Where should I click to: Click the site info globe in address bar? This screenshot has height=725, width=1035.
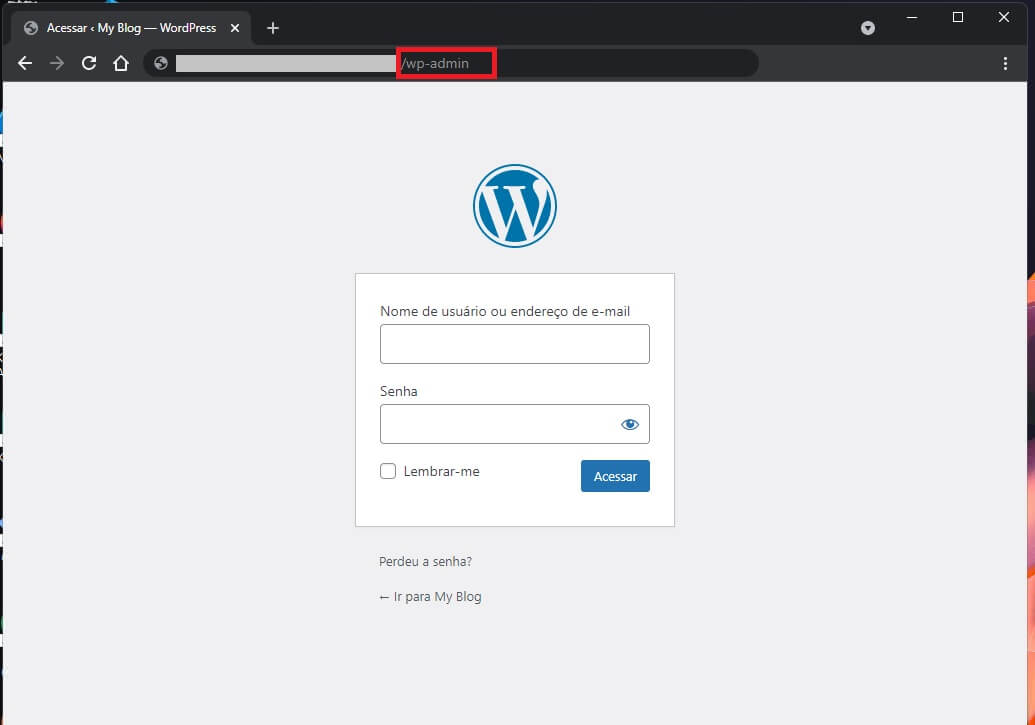160,63
